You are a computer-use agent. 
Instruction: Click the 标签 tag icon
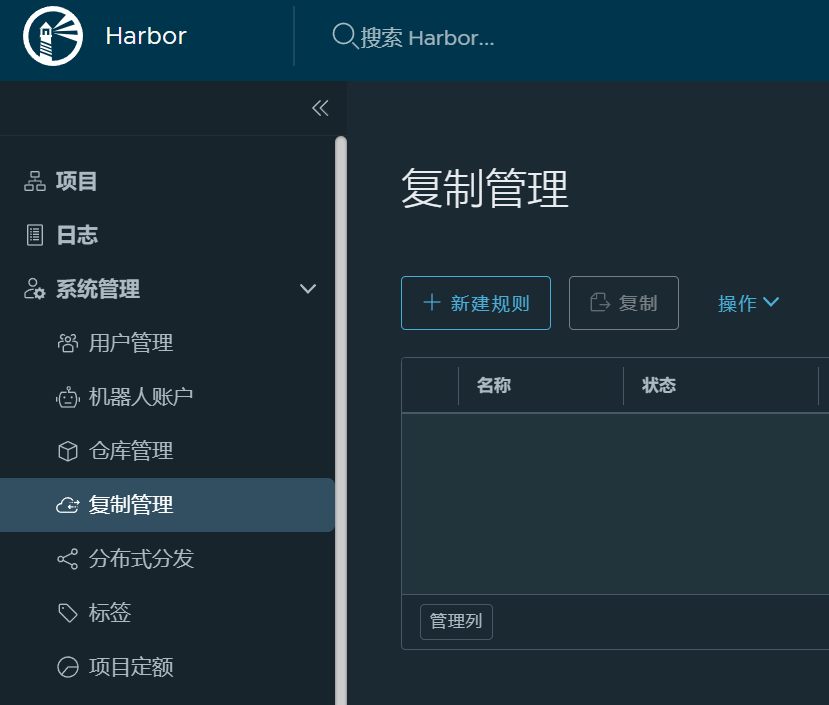click(68, 613)
